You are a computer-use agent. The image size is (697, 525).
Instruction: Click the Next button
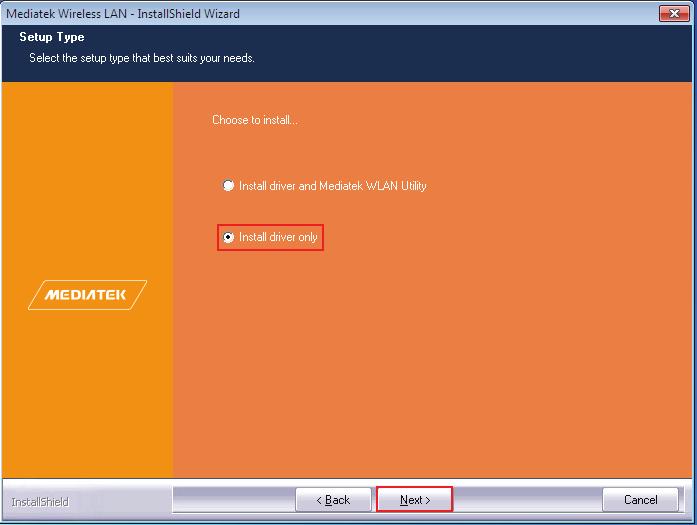(414, 500)
